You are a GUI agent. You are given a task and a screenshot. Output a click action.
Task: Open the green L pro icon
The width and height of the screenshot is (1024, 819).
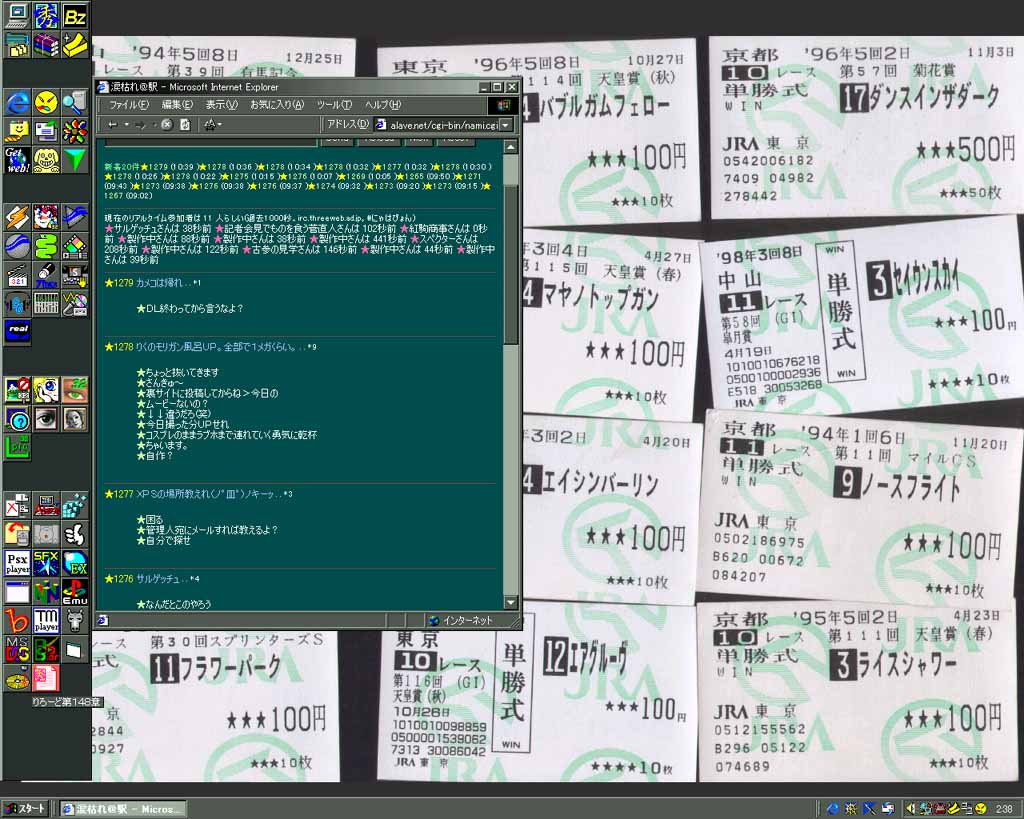pos(17,447)
